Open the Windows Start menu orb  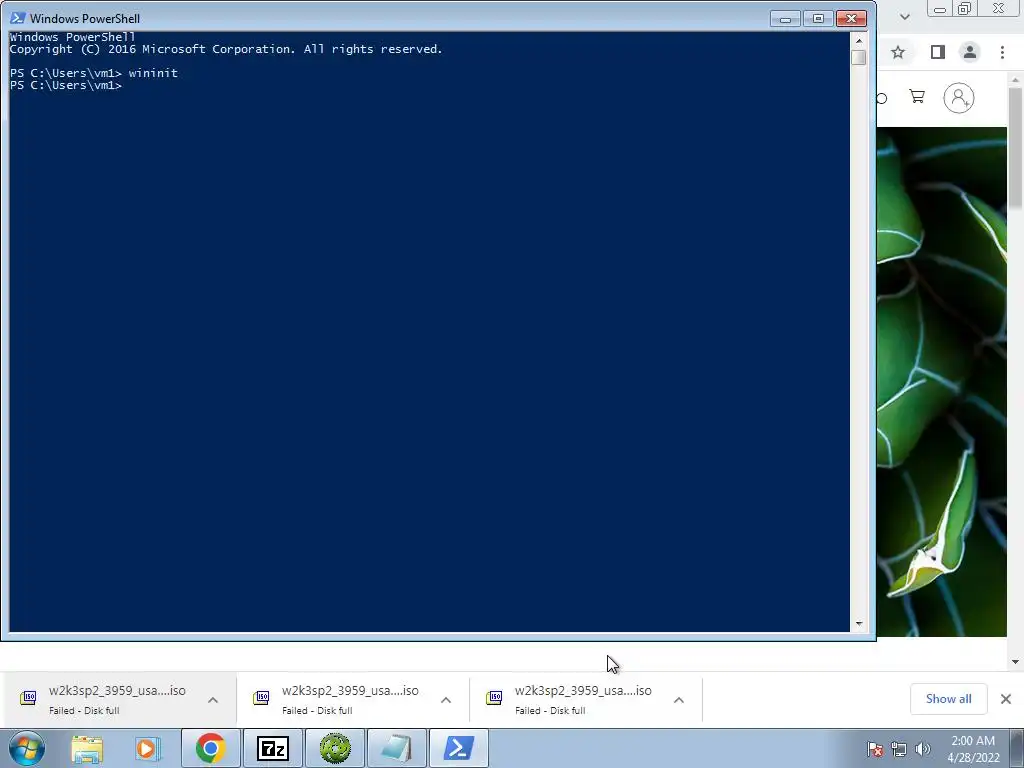27,748
